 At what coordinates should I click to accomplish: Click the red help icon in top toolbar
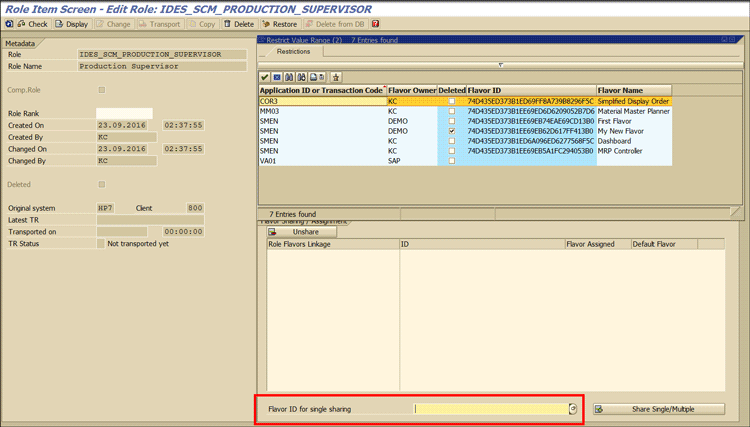coord(376,24)
